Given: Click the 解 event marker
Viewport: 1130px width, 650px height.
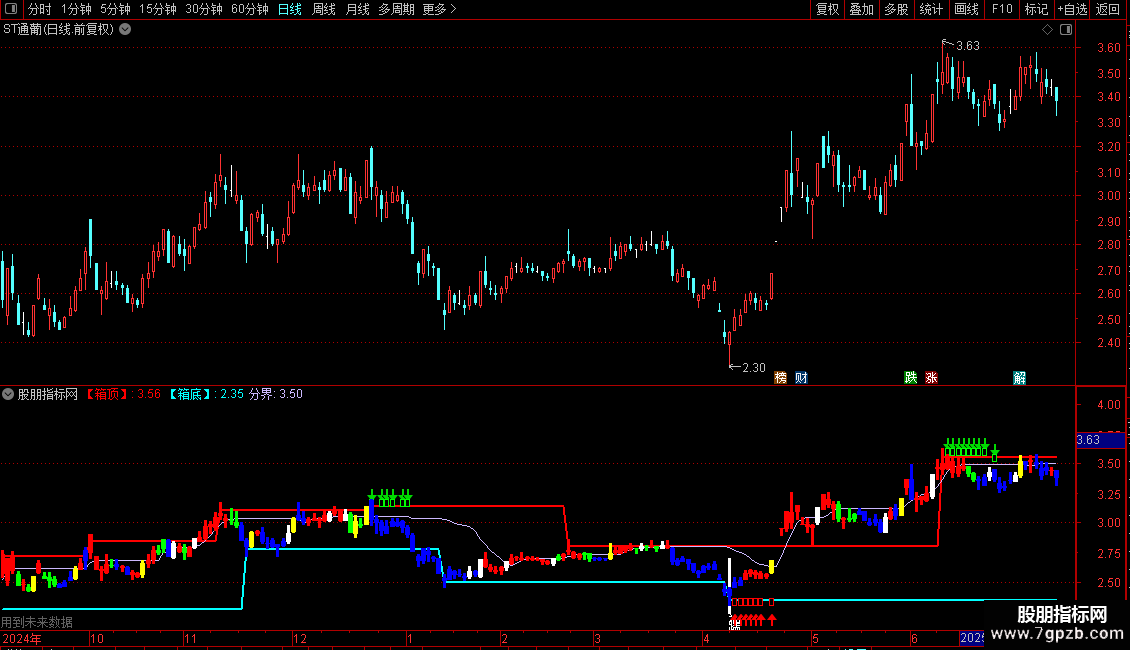Looking at the screenshot, I should (1020, 378).
